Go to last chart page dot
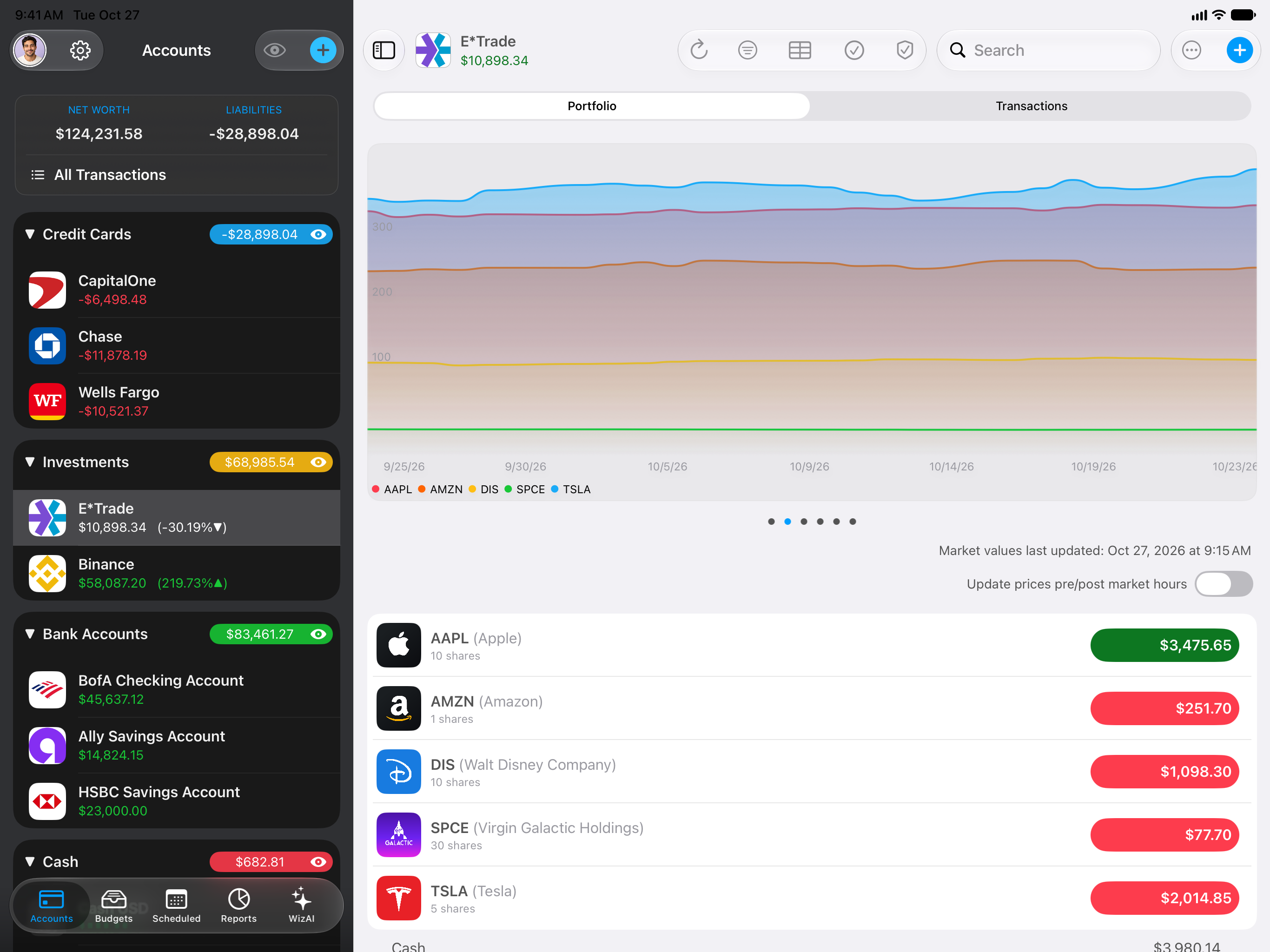This screenshot has width=1270, height=952. pos(853,522)
